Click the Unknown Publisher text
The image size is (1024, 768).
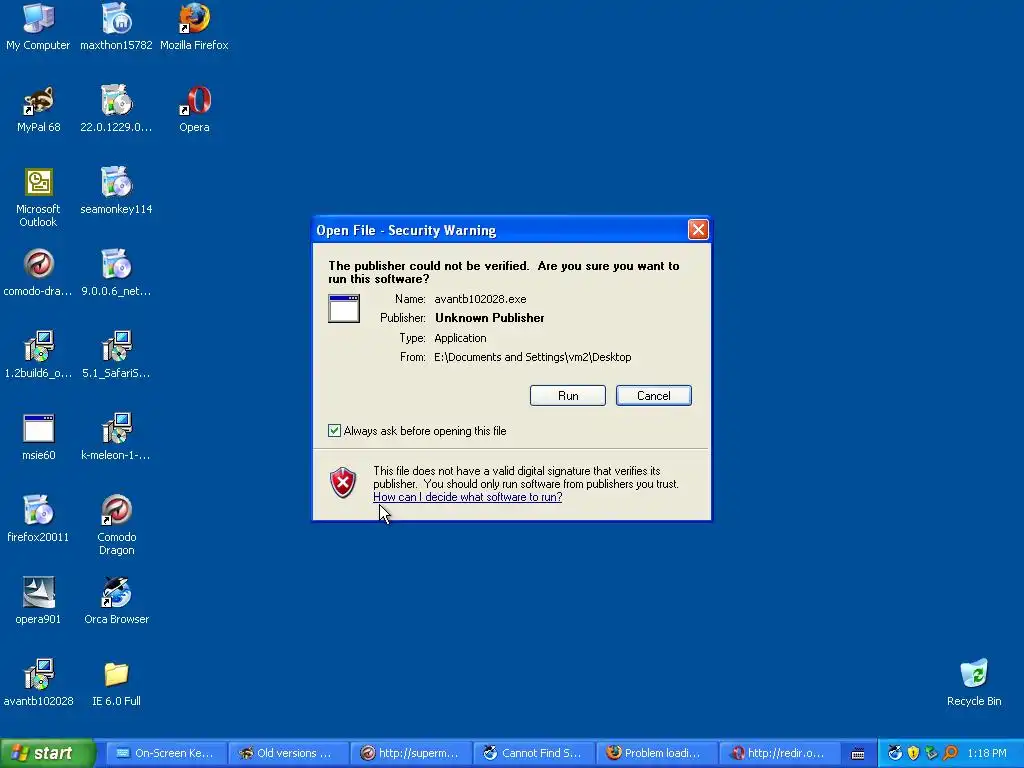(490, 318)
